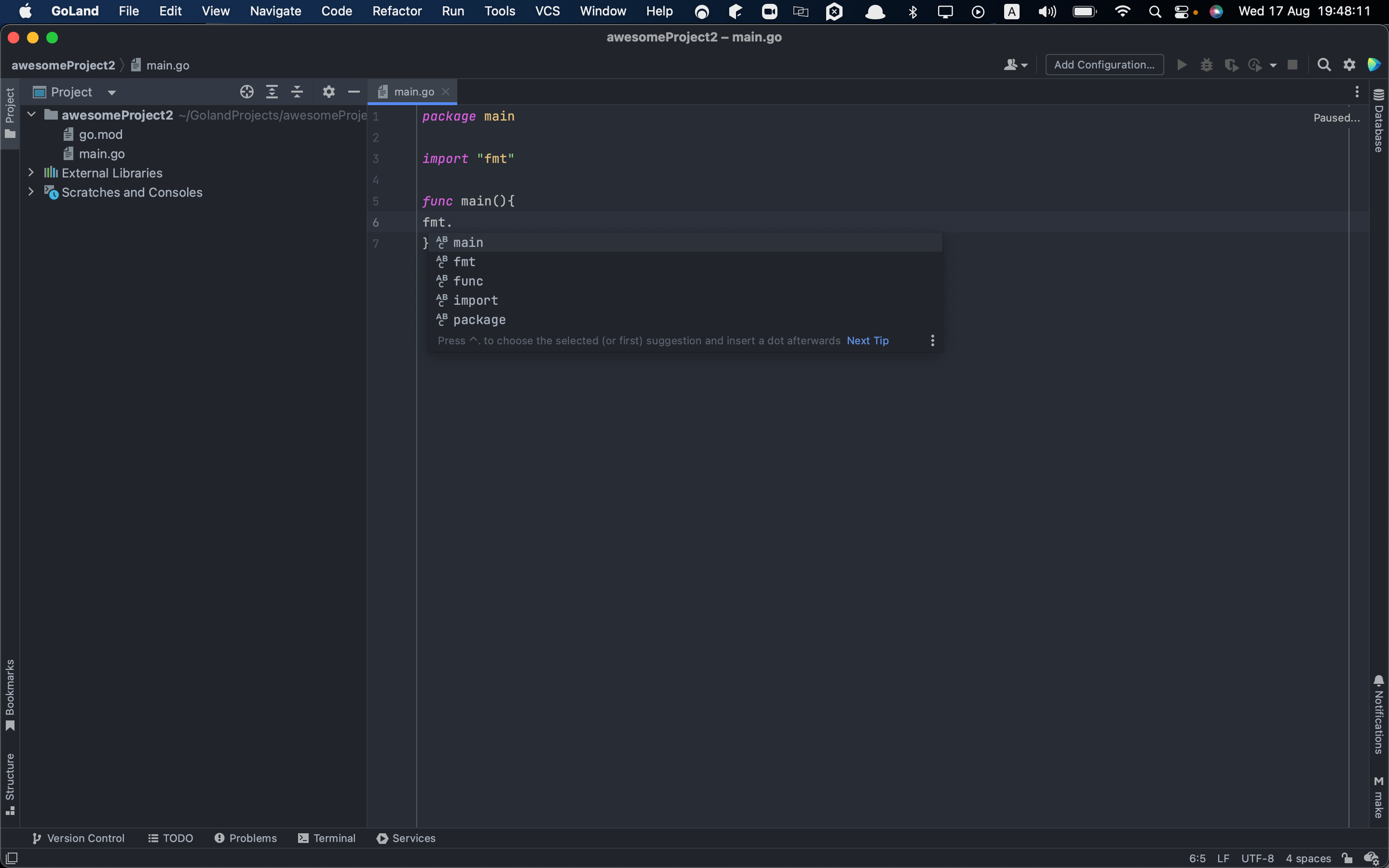Click the Debug bug icon in toolbar

point(1206,65)
